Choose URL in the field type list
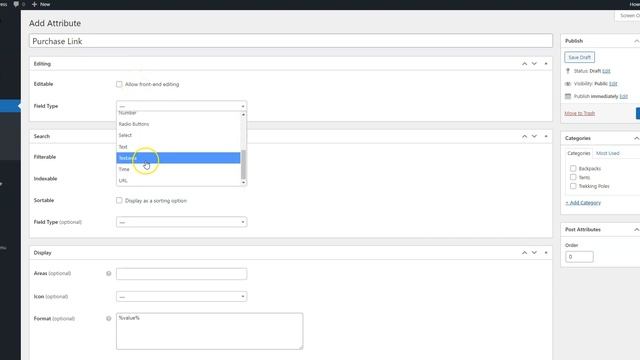Viewport: 640px width, 360px height. 178,180
